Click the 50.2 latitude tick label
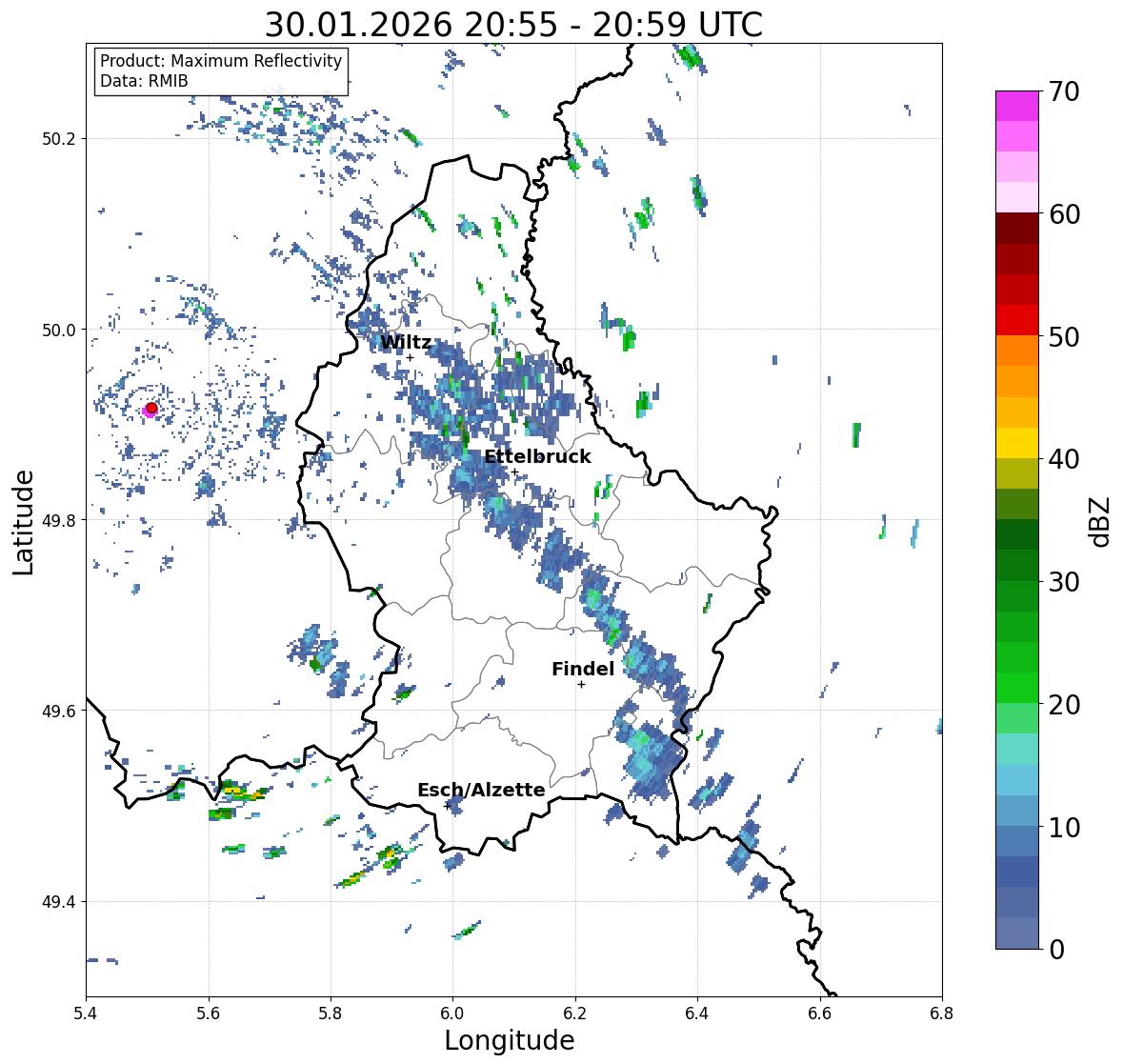This screenshot has height=1064, width=1123. [59, 139]
